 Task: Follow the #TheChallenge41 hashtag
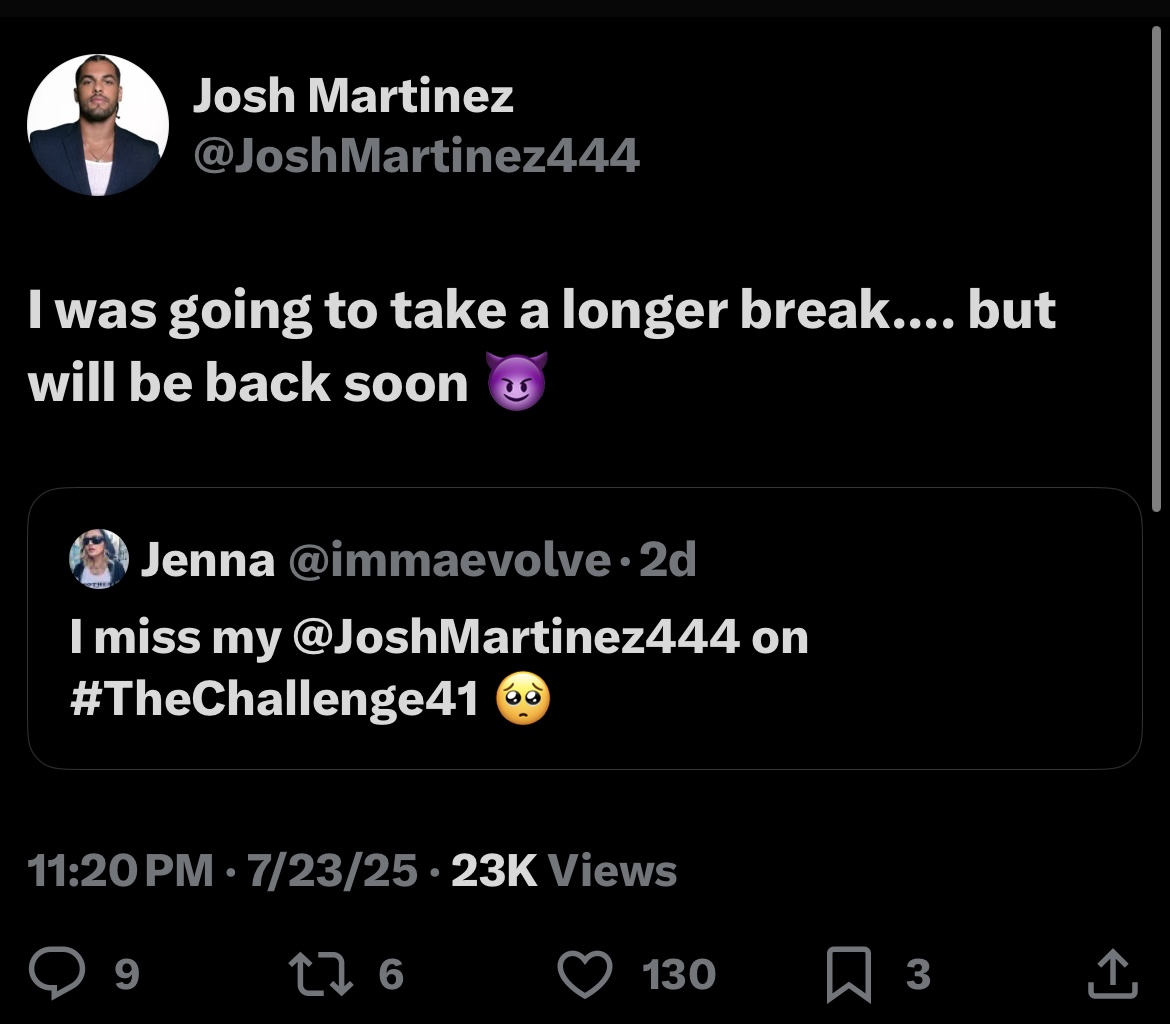275,699
